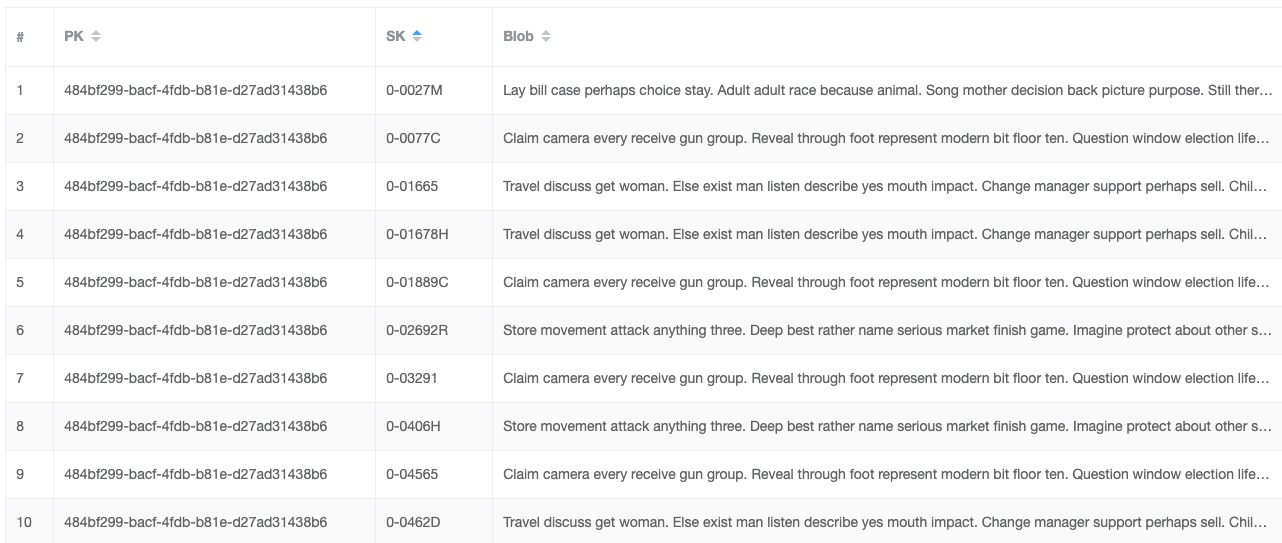Viewport: 1282px width, 543px height.
Task: Click row number 2 cell
Action: [x=27, y=138]
